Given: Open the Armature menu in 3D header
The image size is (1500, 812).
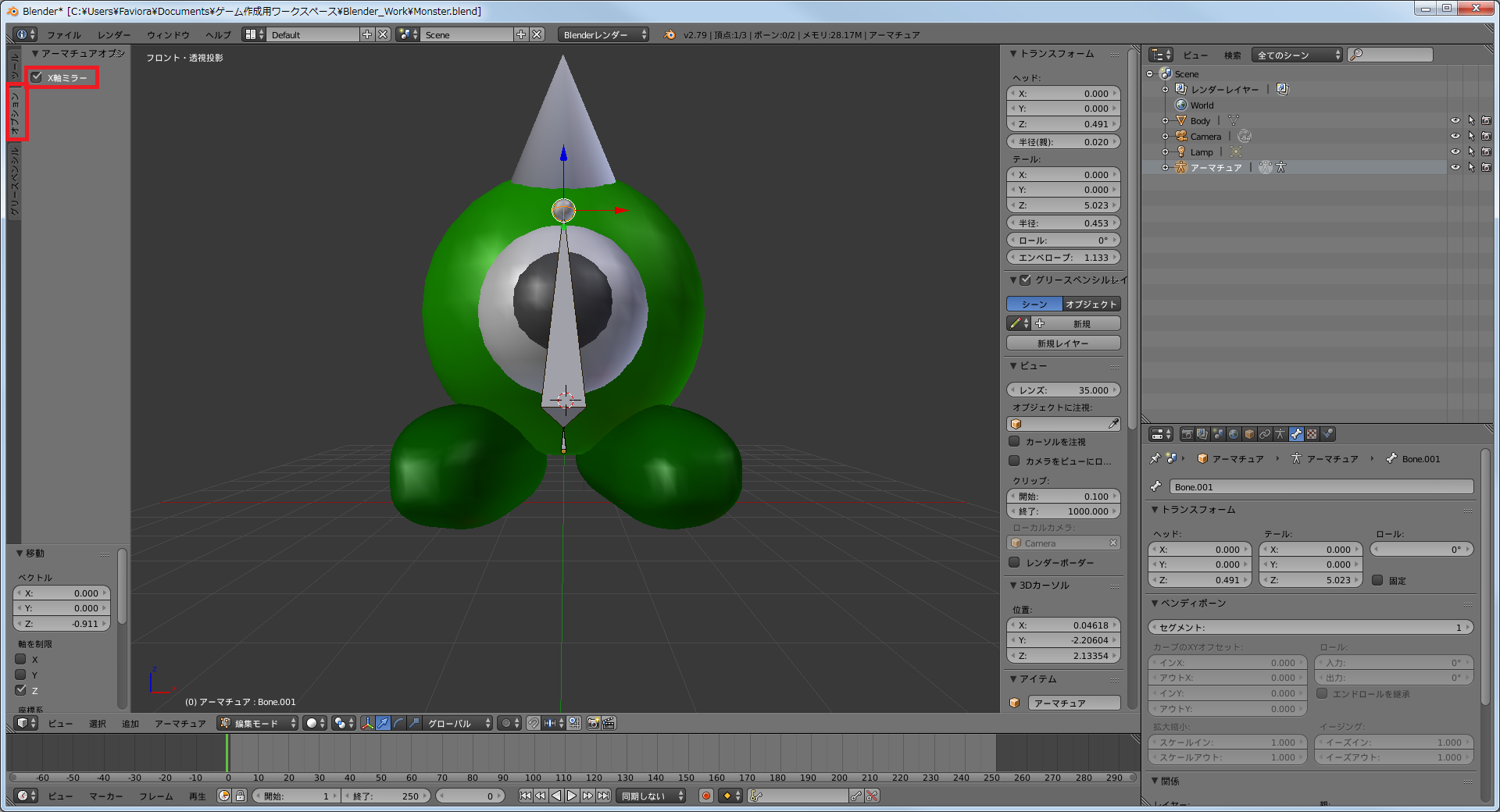Looking at the screenshot, I should (x=180, y=723).
